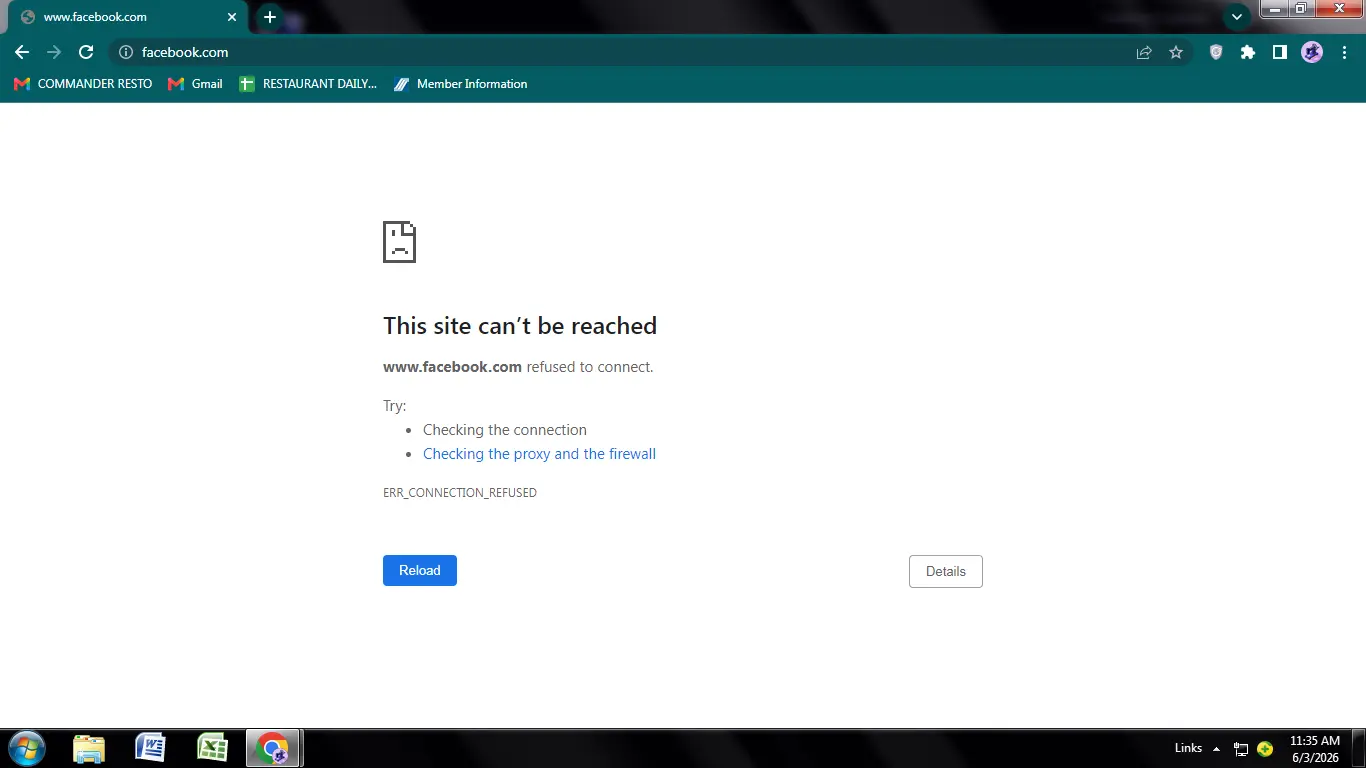Click the green tray notification icon

[1265, 748]
